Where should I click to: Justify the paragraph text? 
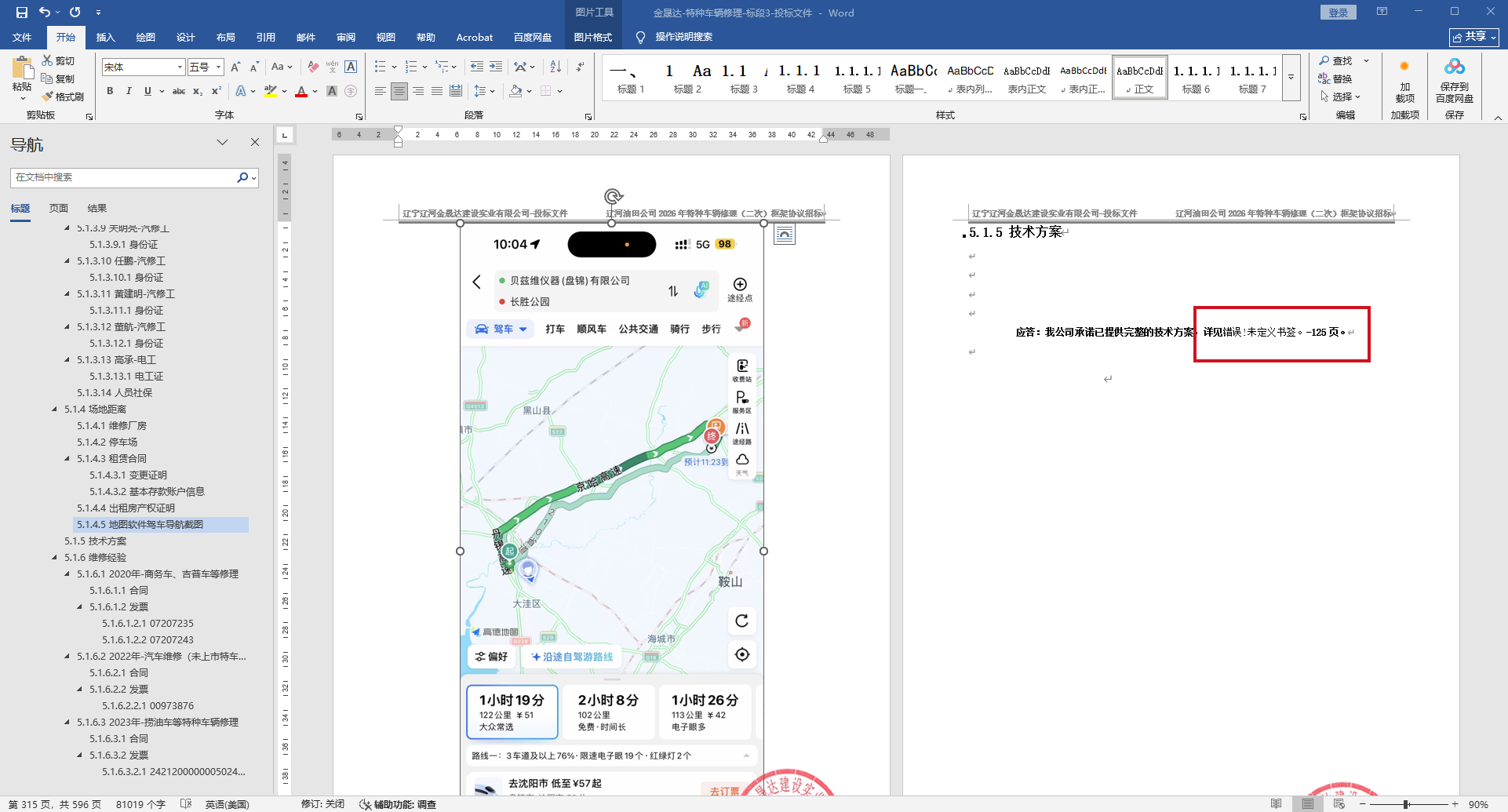[437, 91]
